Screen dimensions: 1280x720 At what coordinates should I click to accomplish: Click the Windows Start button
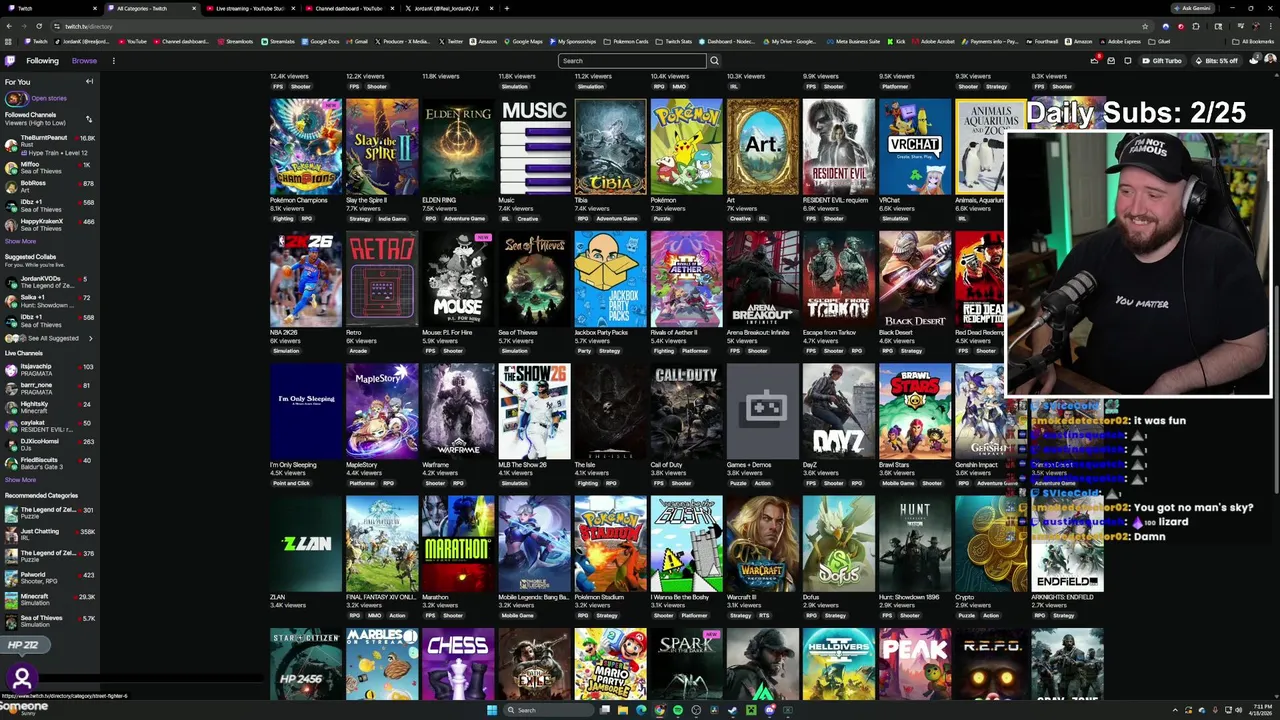(x=491, y=710)
